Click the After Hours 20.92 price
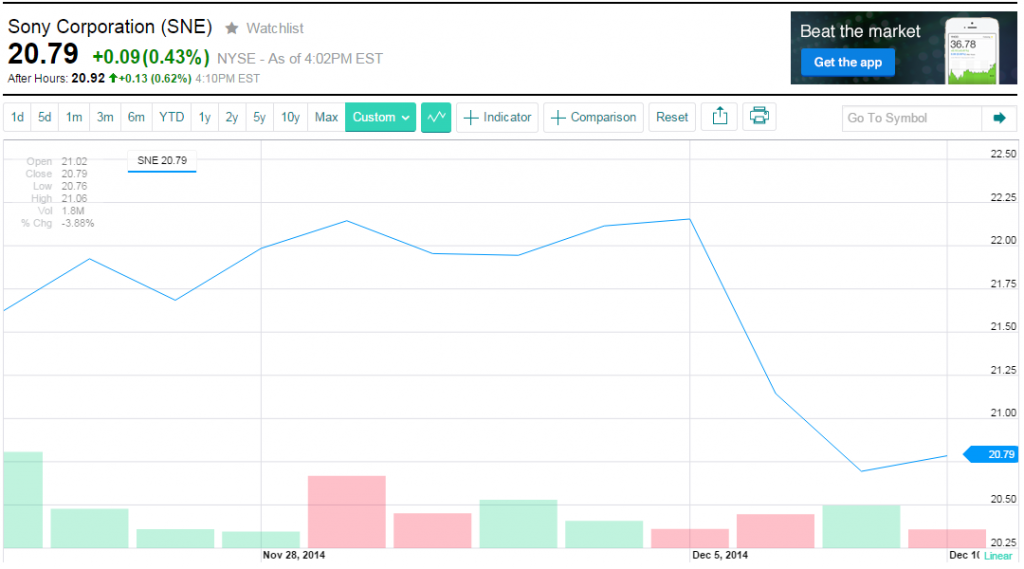The height and width of the screenshot is (569, 1024). pyautogui.click(x=88, y=78)
